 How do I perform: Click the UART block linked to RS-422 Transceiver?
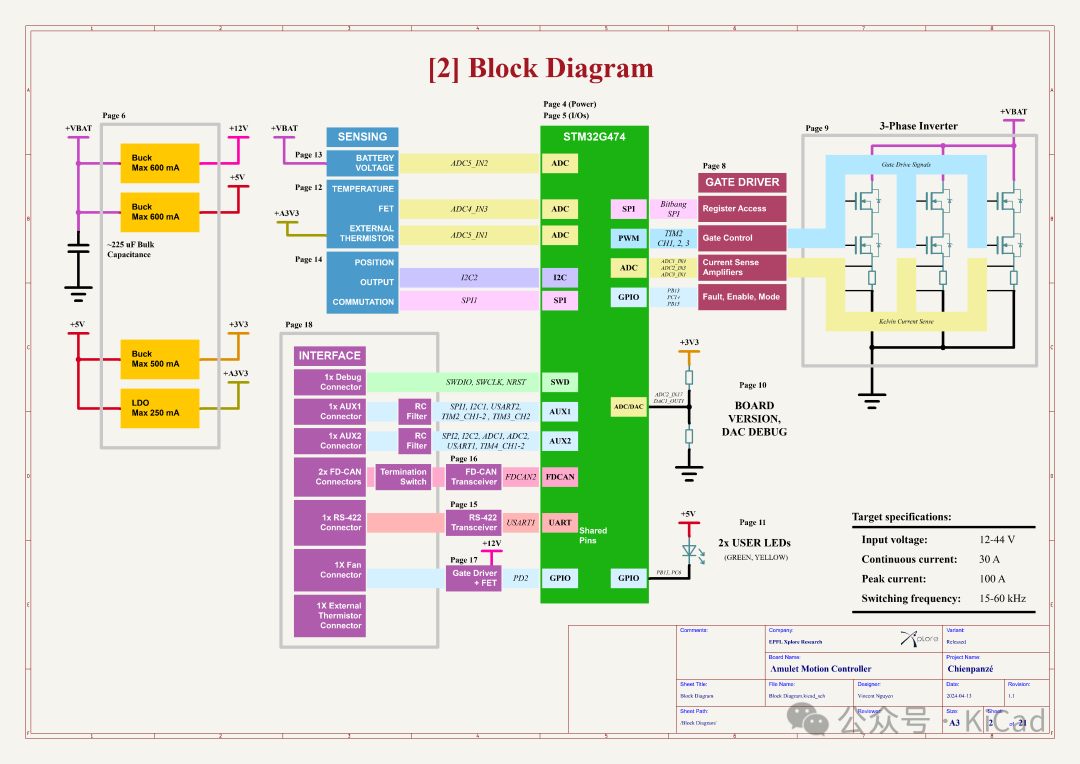[559, 522]
